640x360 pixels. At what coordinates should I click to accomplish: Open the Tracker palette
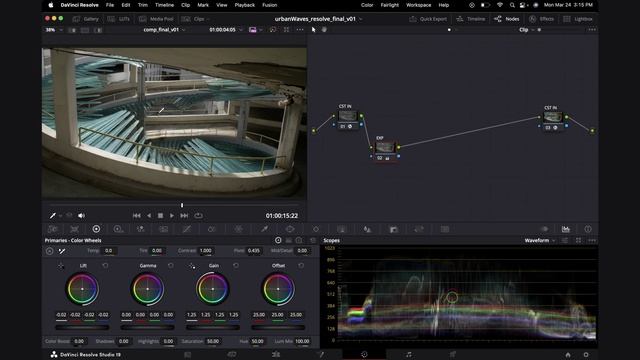tap(316, 229)
